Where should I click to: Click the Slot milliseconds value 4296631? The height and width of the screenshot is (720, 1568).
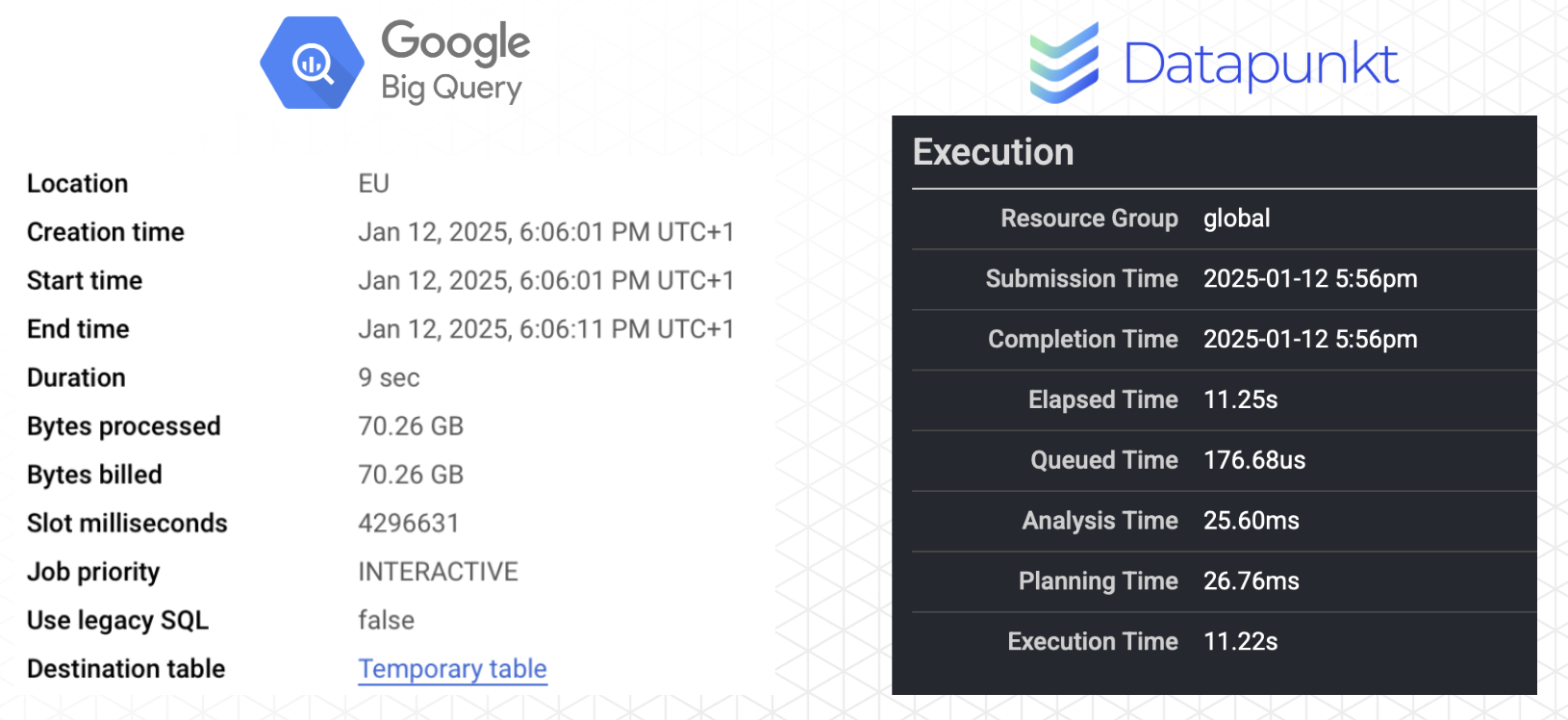coord(409,524)
